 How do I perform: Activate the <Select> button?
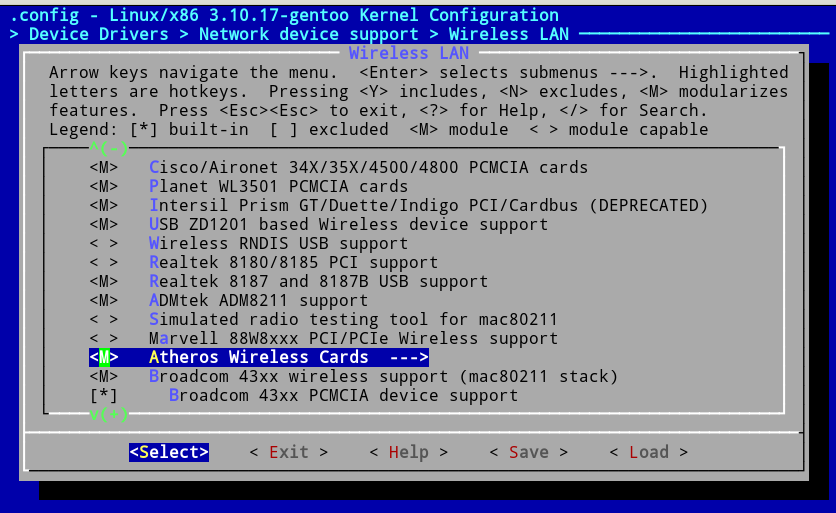(168, 452)
